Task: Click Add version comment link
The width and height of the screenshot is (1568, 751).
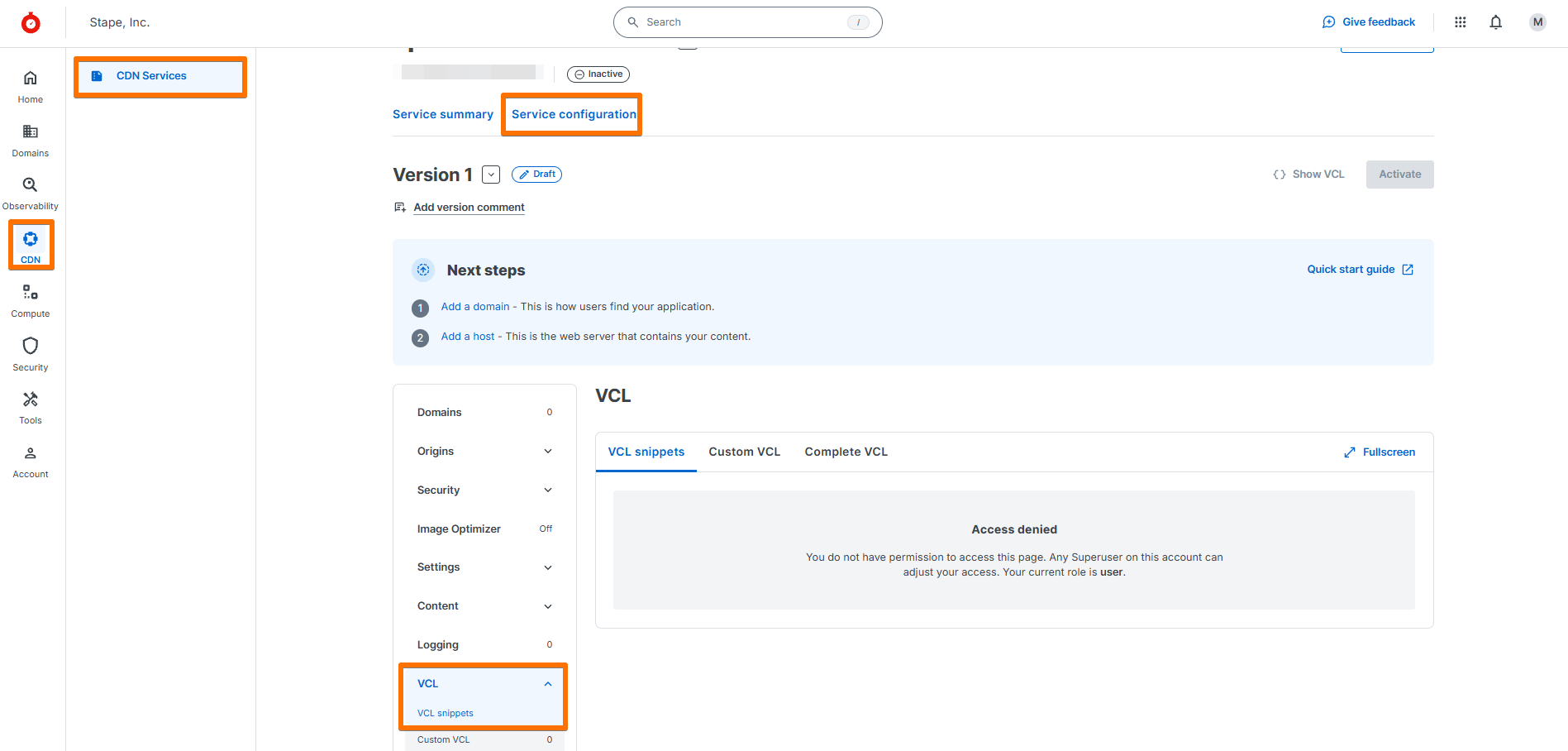Action: pos(469,208)
